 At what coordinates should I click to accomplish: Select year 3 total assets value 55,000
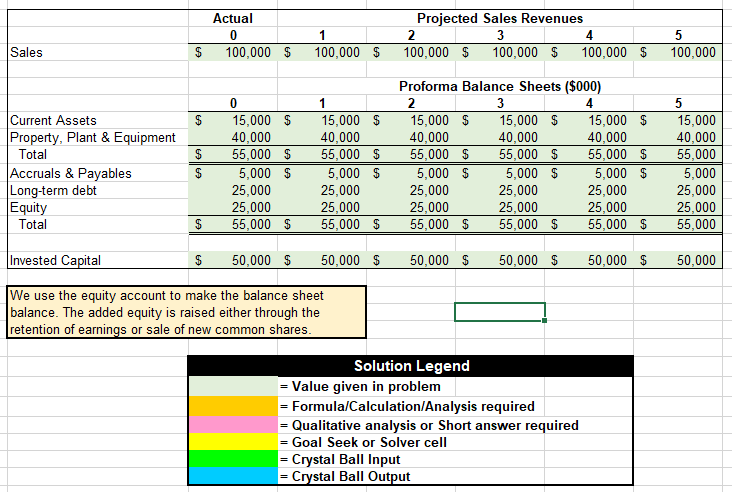pyautogui.click(x=518, y=155)
